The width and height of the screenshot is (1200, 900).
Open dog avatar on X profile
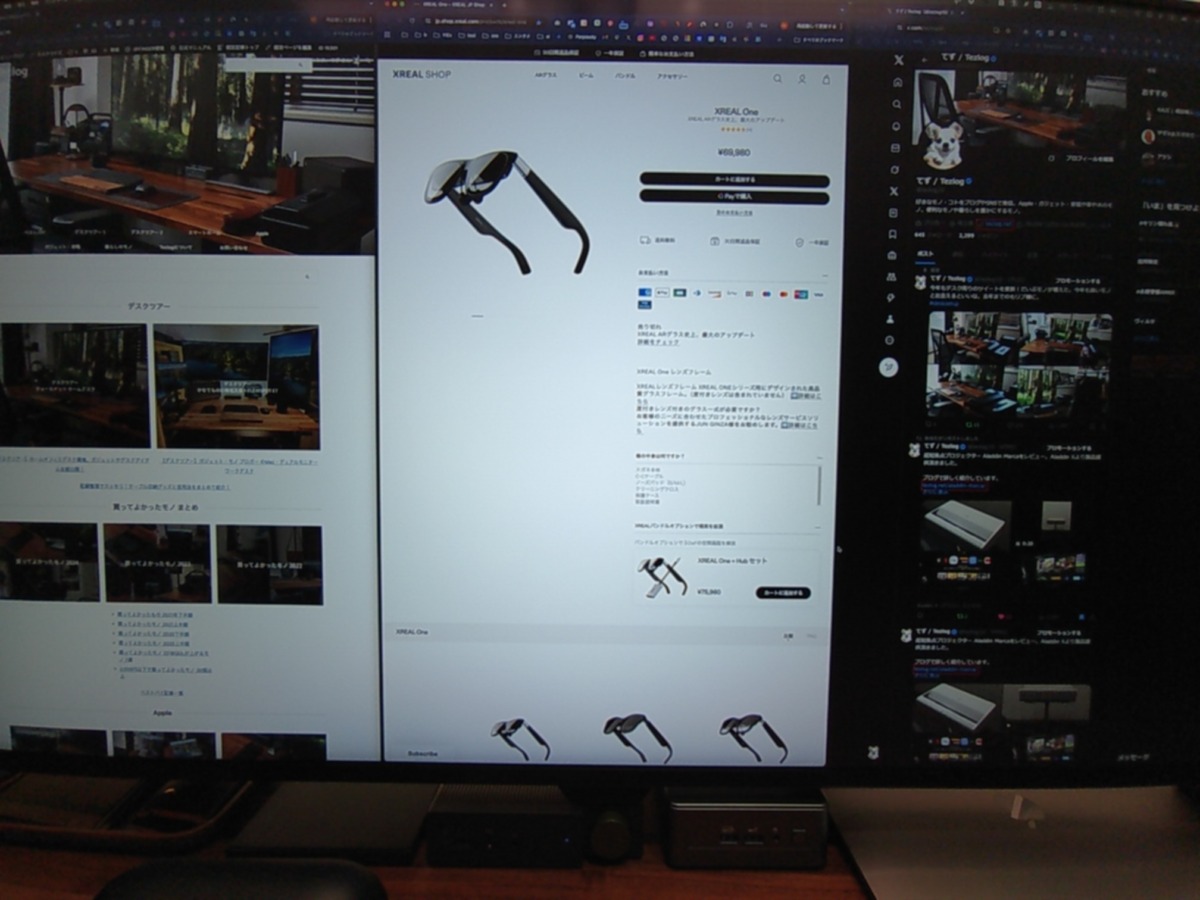[942, 144]
